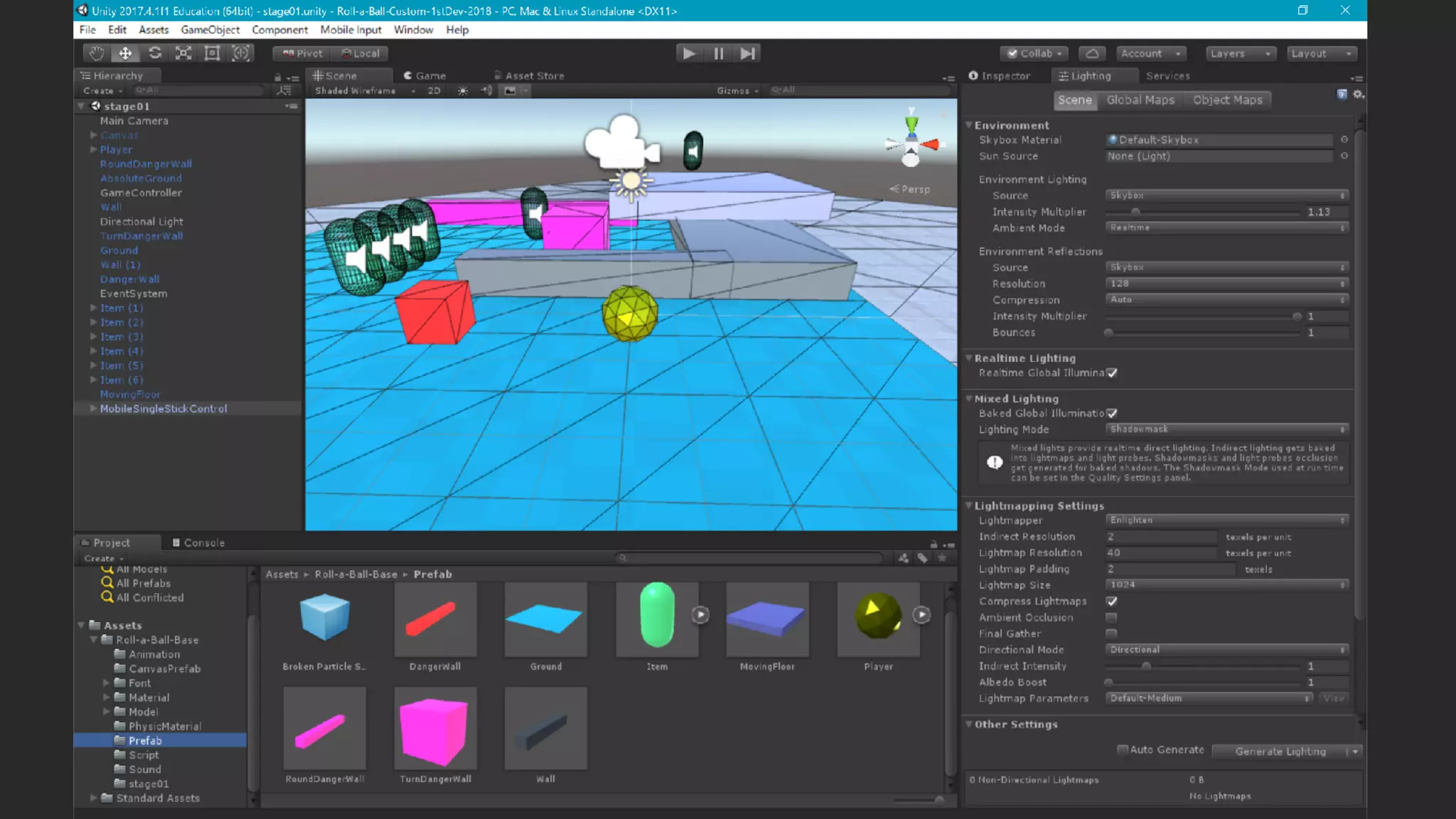Image resolution: width=1456 pixels, height=819 pixels.
Task: Click the Generate Lighting button
Action: click(1280, 751)
